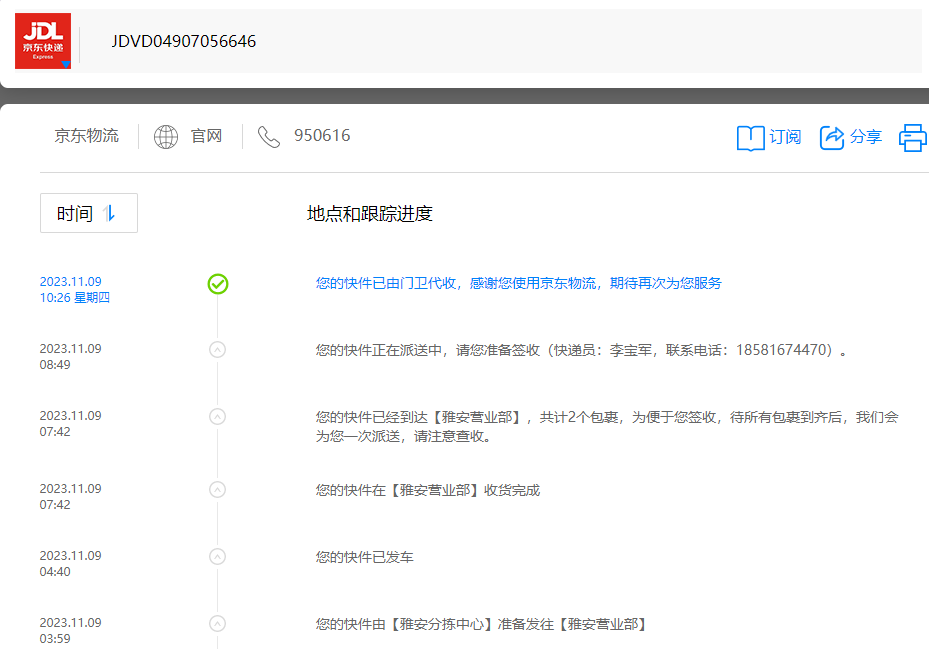Click the 10:26 星期四 timestamp
The width and height of the screenshot is (929, 649).
click(75, 298)
